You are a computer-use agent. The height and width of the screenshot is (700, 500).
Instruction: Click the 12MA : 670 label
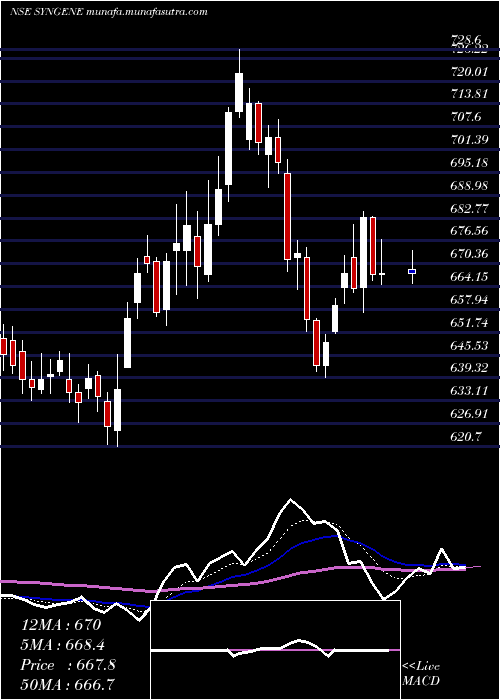(61, 625)
